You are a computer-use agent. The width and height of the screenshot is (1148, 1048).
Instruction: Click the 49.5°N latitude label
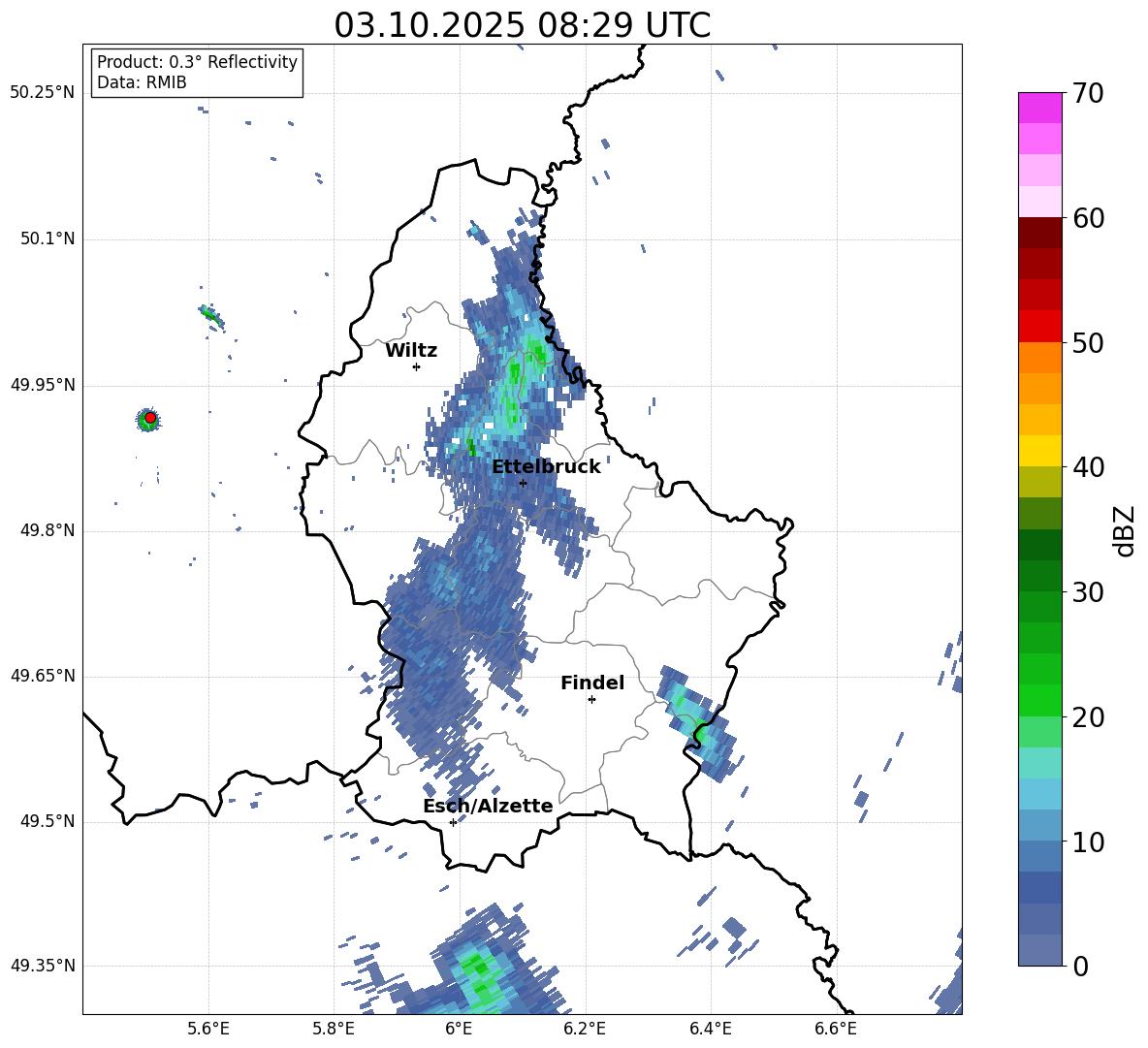[47, 821]
